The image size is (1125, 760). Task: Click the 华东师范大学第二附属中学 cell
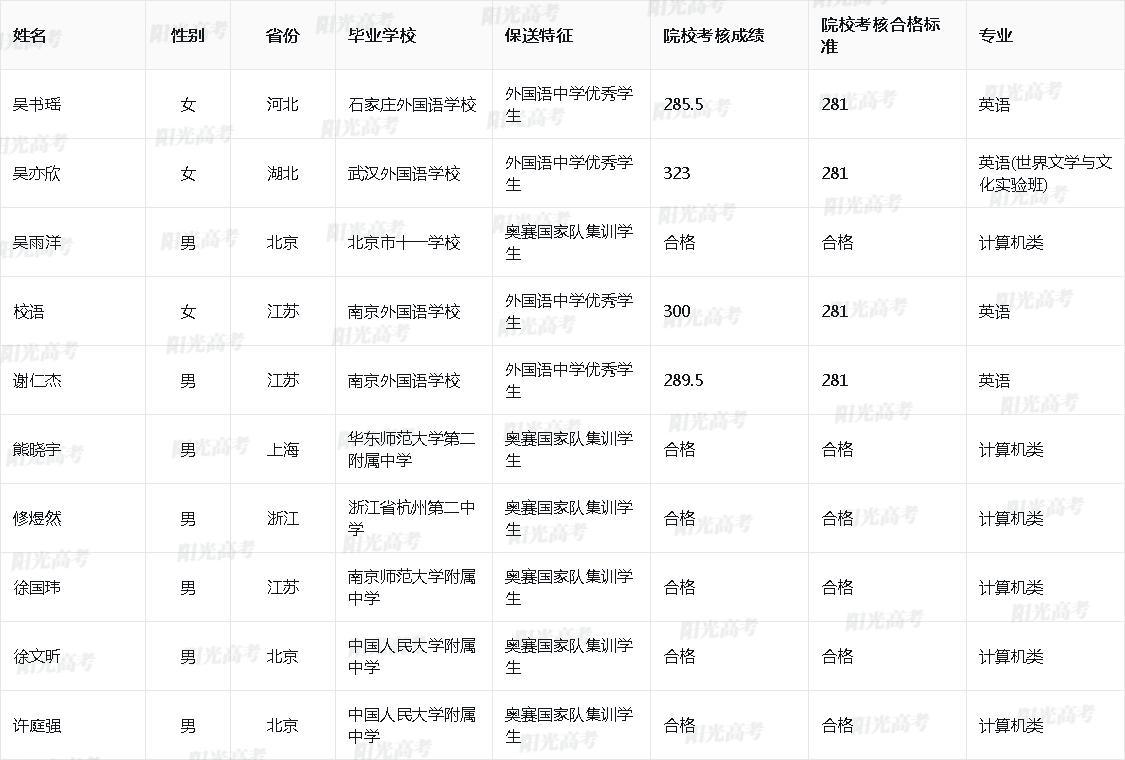(x=412, y=449)
